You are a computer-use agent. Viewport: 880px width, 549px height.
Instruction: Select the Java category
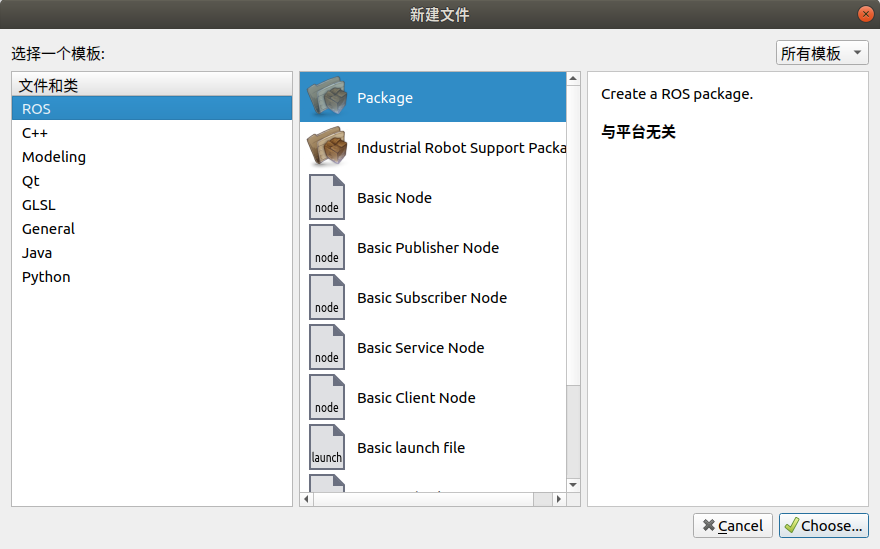[x=152, y=253]
